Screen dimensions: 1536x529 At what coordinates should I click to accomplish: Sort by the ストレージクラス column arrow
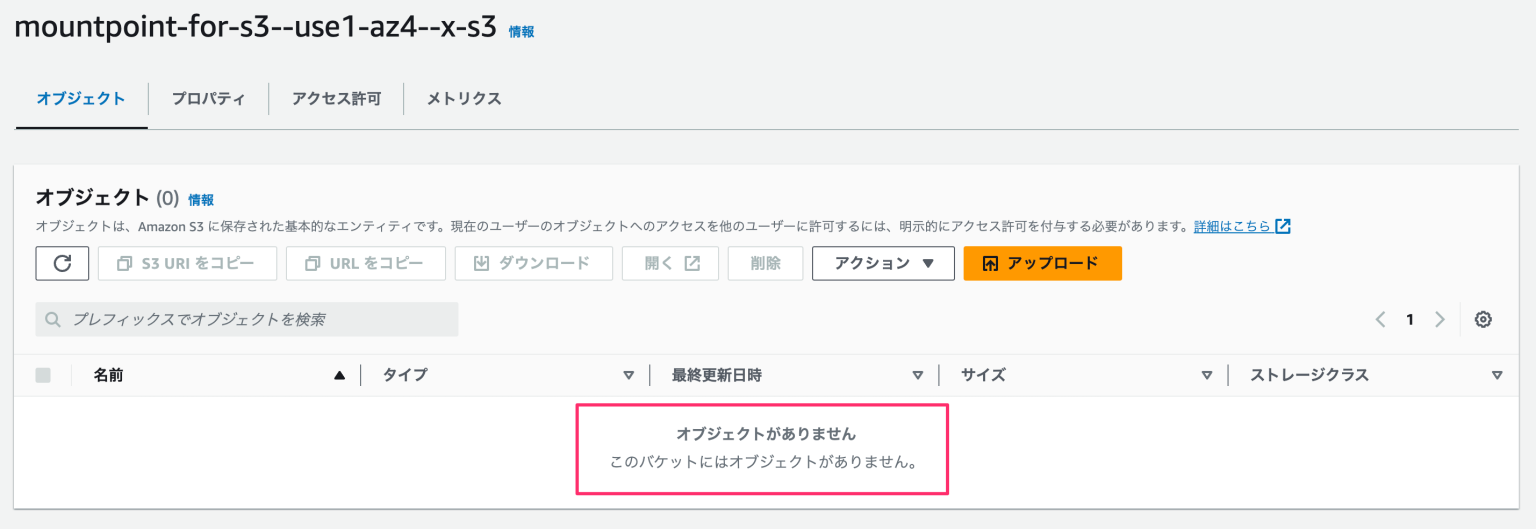pyautogui.click(x=1497, y=376)
